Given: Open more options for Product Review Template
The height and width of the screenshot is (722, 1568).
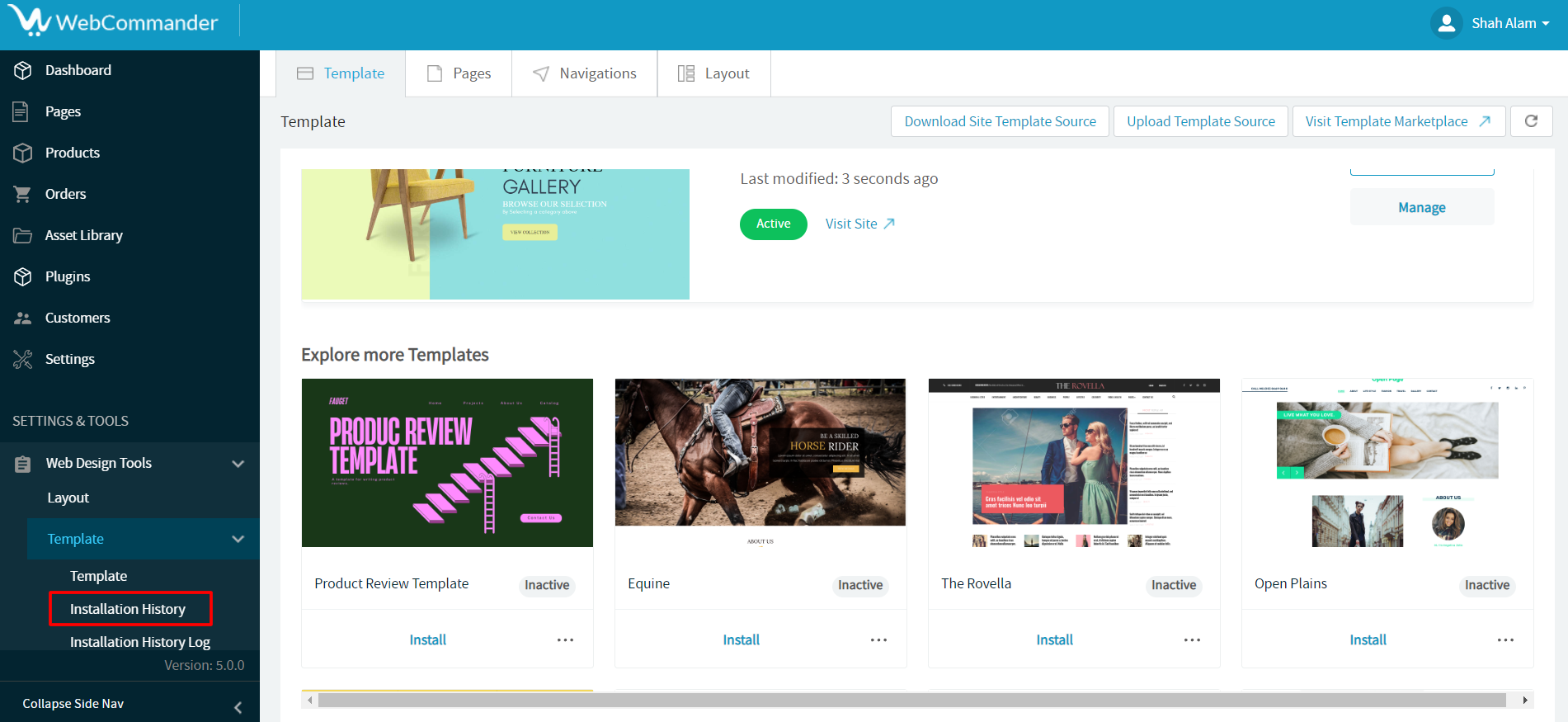Looking at the screenshot, I should [x=565, y=640].
